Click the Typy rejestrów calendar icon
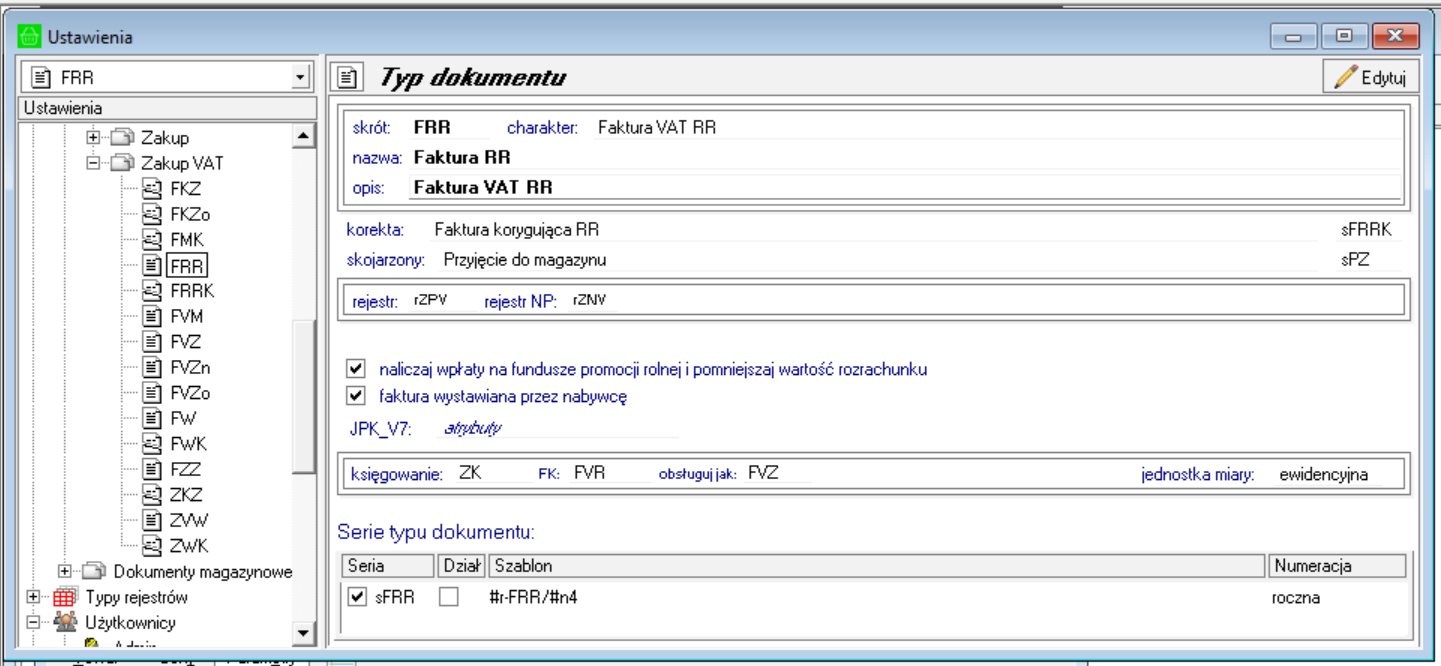The height and width of the screenshot is (666, 1441). point(65,597)
